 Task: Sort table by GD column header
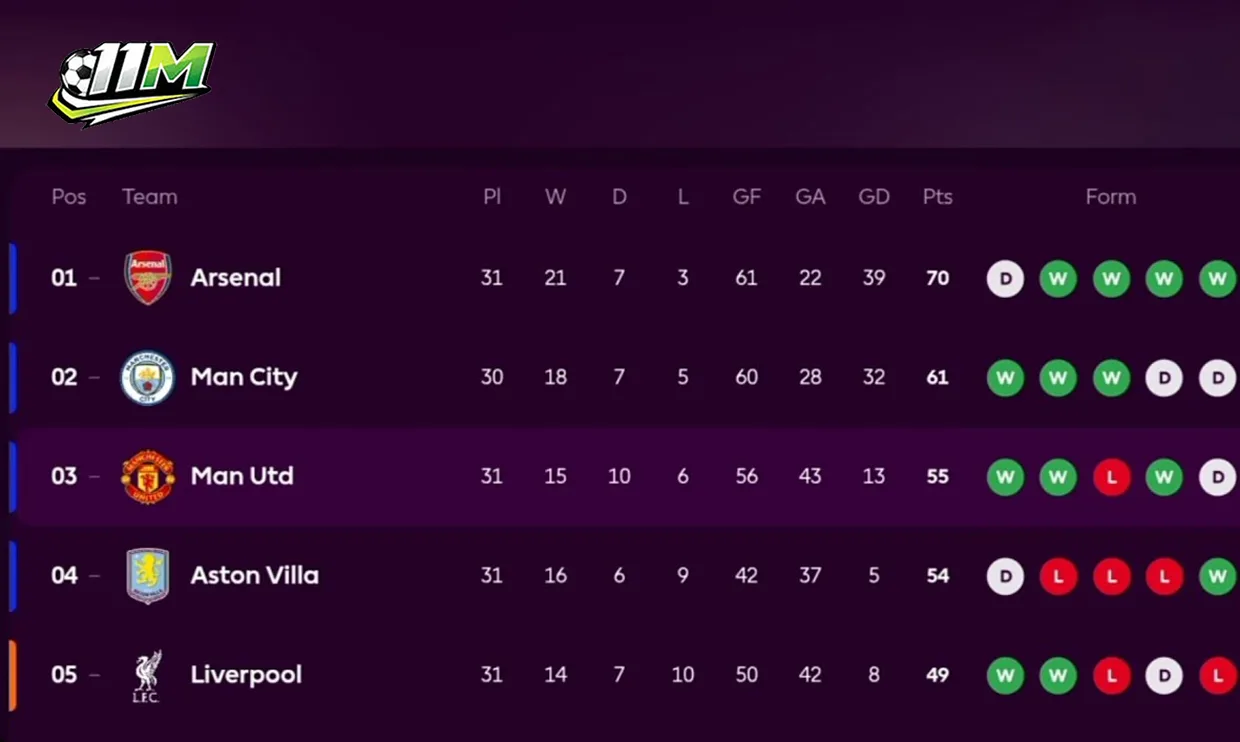tap(874, 197)
